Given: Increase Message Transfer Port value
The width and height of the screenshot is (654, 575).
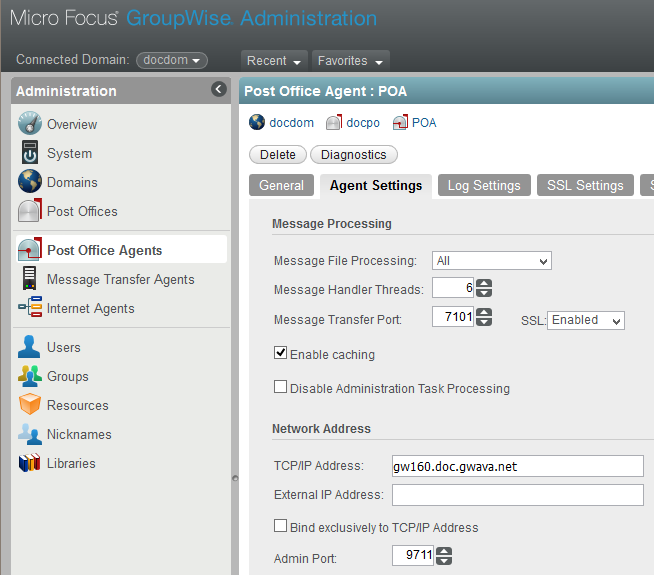Looking at the screenshot, I should pos(484,313).
